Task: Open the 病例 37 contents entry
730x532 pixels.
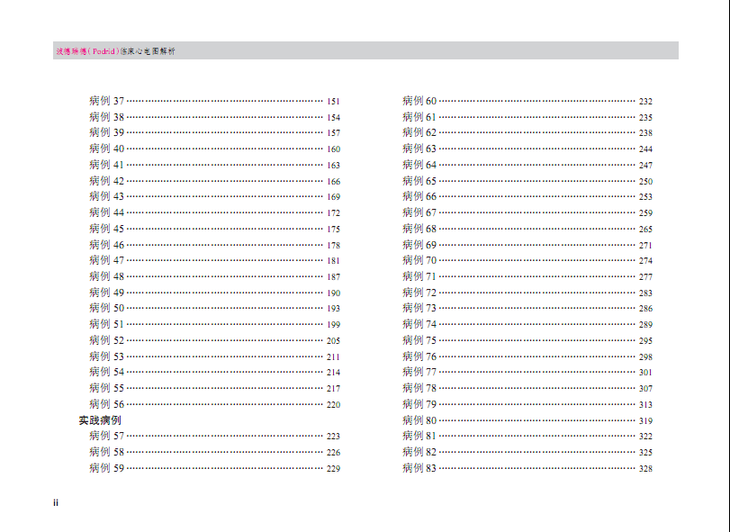Action: [x=107, y=101]
